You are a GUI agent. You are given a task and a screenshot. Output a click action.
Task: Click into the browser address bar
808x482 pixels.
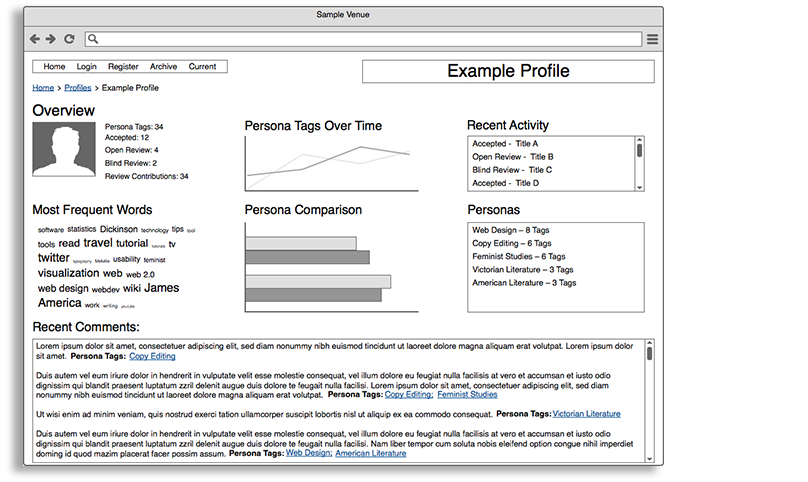(x=363, y=39)
